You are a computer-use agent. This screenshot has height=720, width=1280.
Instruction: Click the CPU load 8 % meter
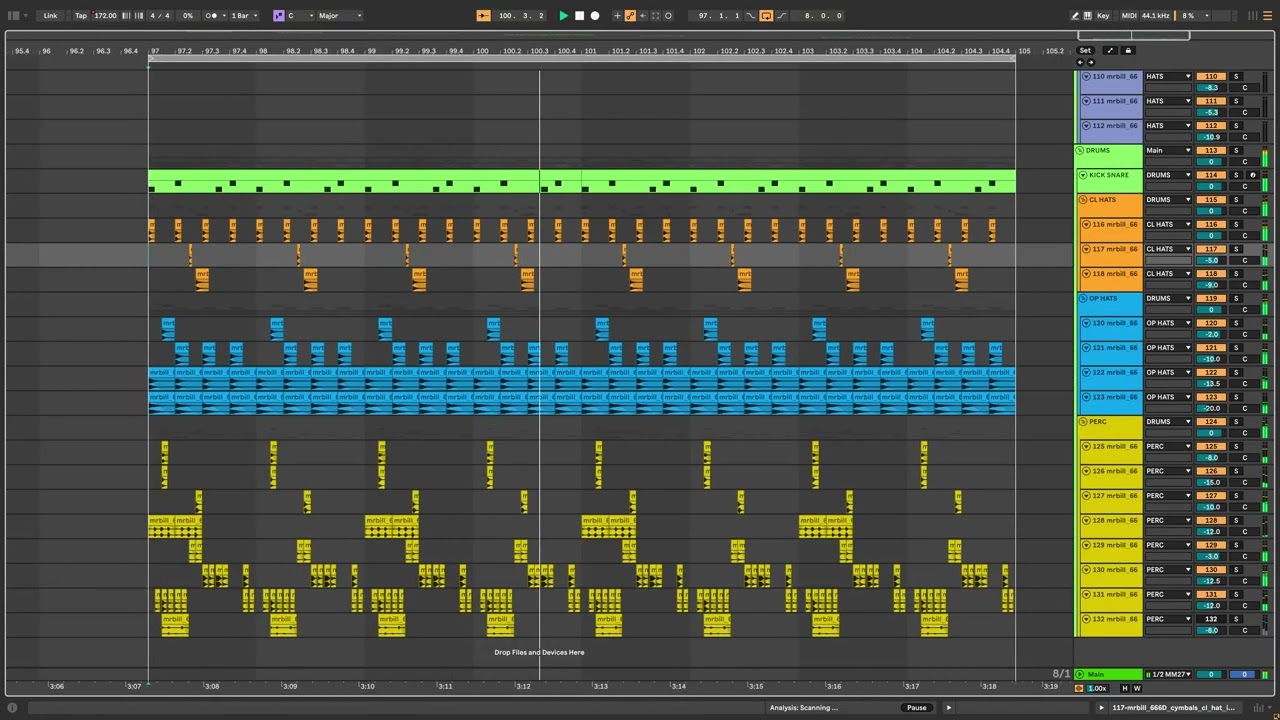coord(1190,16)
